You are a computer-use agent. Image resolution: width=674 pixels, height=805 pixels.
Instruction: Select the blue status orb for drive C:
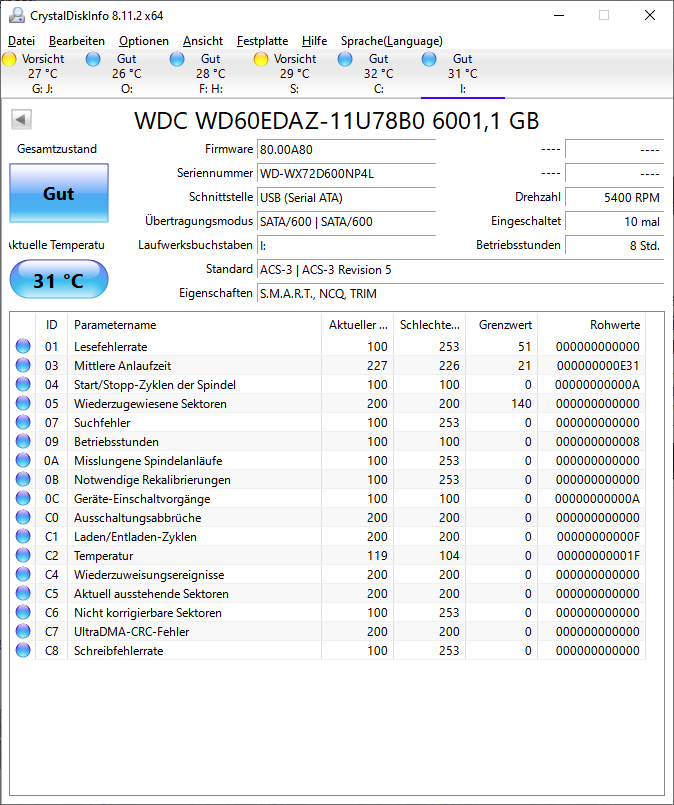[x=345, y=59]
